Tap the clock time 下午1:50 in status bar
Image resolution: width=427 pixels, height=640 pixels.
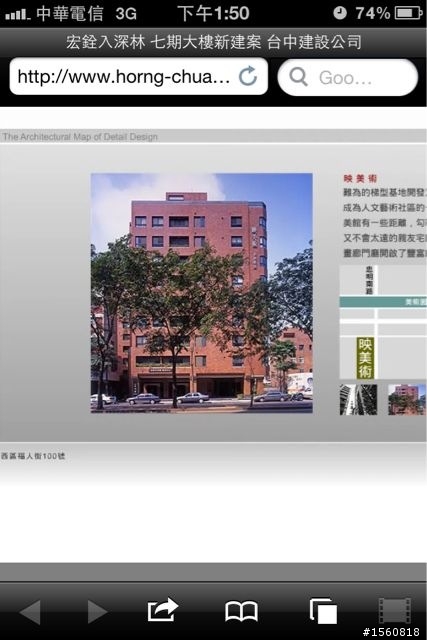click(213, 13)
